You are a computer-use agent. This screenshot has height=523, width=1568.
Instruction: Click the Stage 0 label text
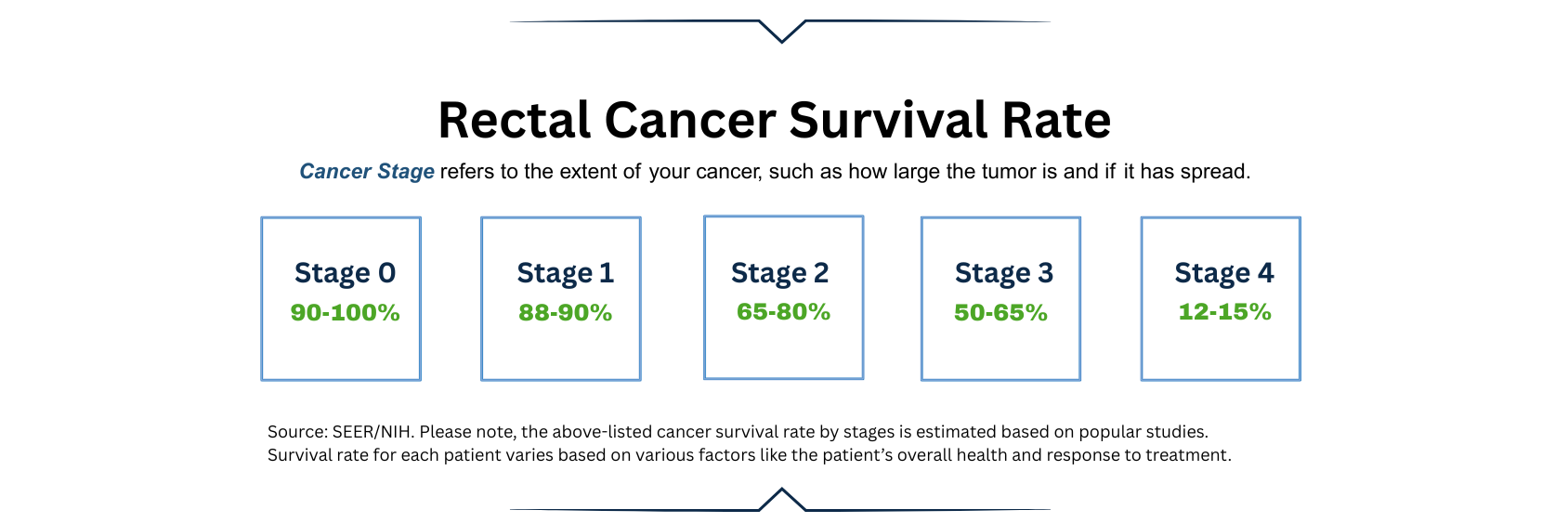345,273
